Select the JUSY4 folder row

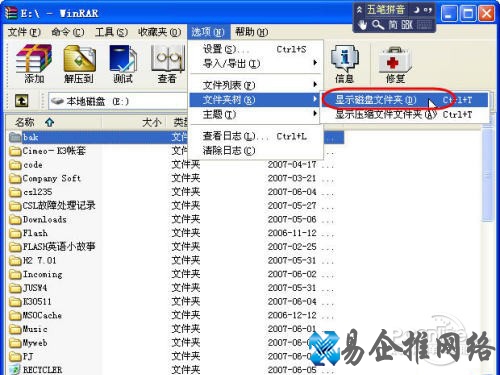[28, 288]
